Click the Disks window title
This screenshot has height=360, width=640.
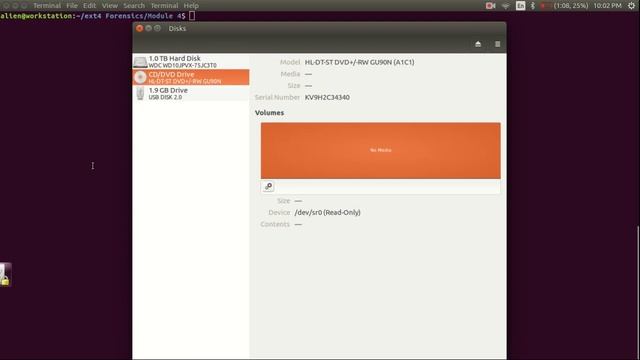[x=177, y=28]
